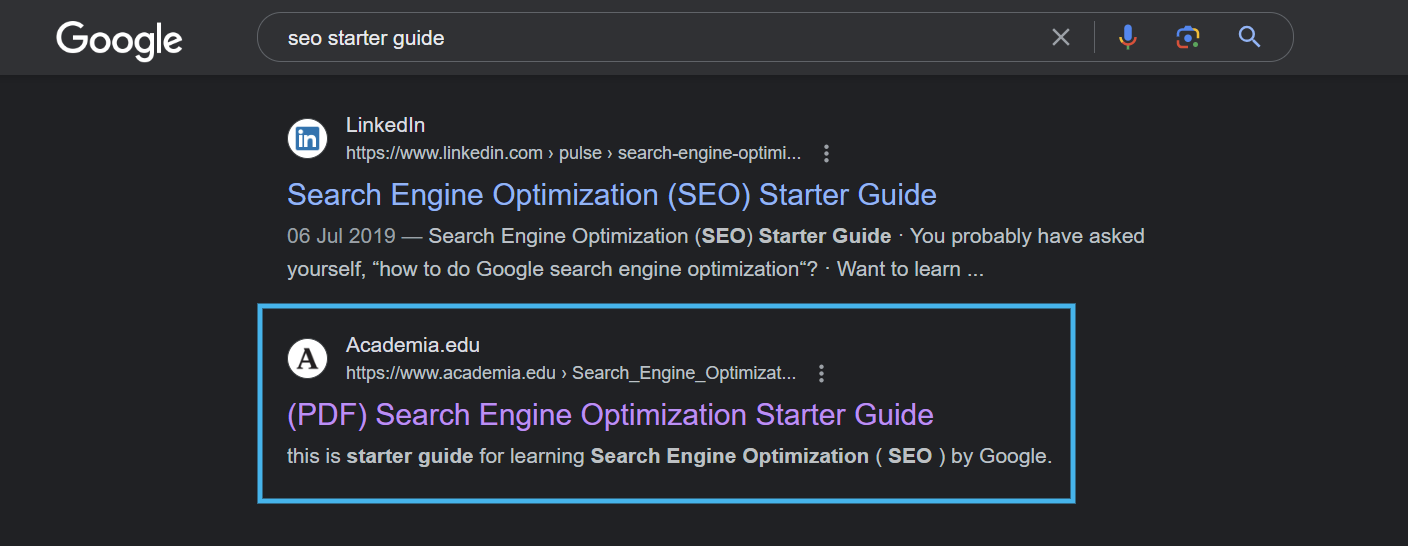Click the Academia.edu favicon
Screen dimensions: 1408x546
click(308, 359)
